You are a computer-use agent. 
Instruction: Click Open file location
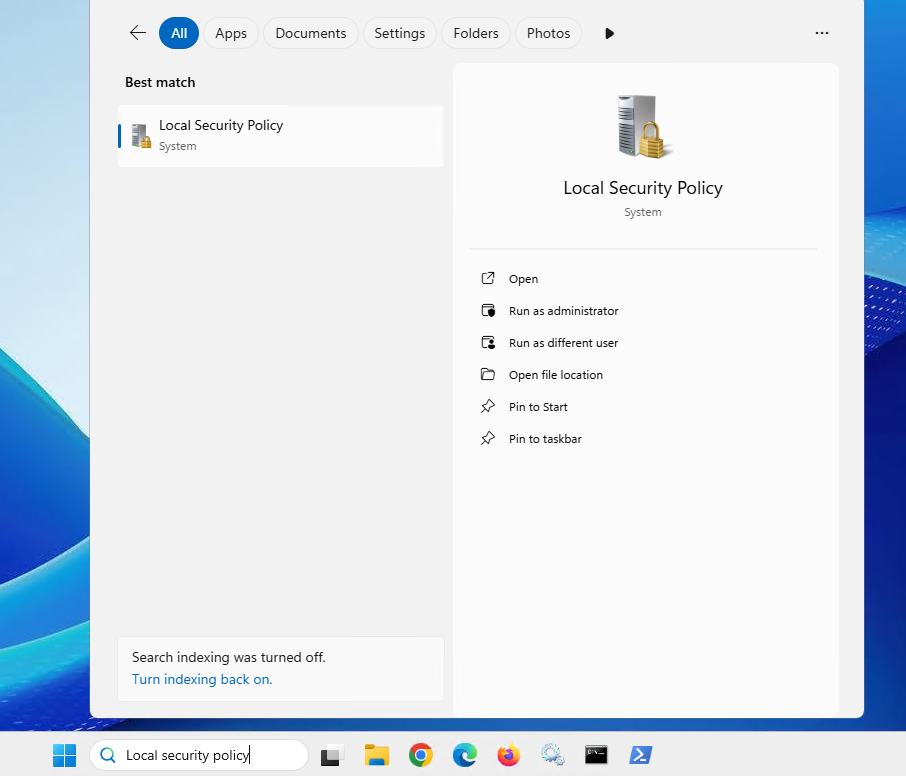click(x=555, y=375)
